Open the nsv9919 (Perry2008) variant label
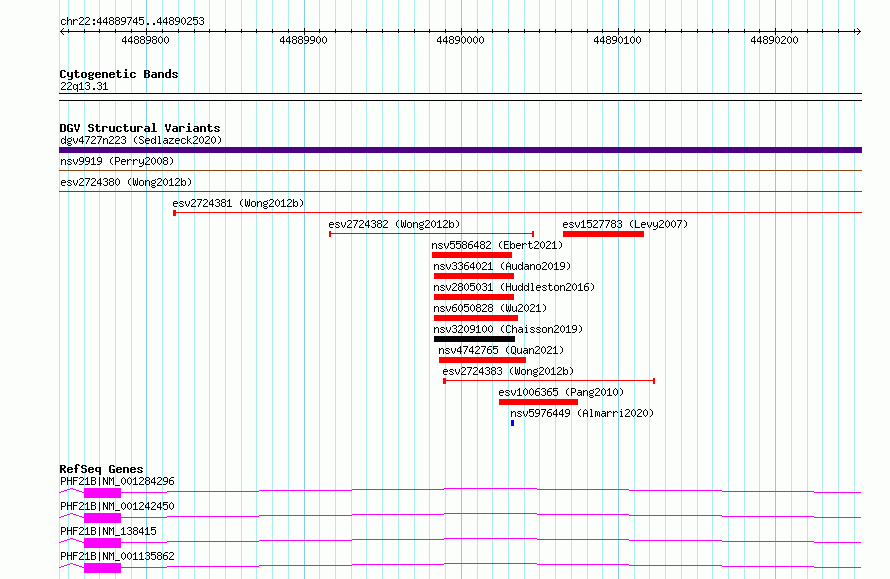 click(x=117, y=161)
